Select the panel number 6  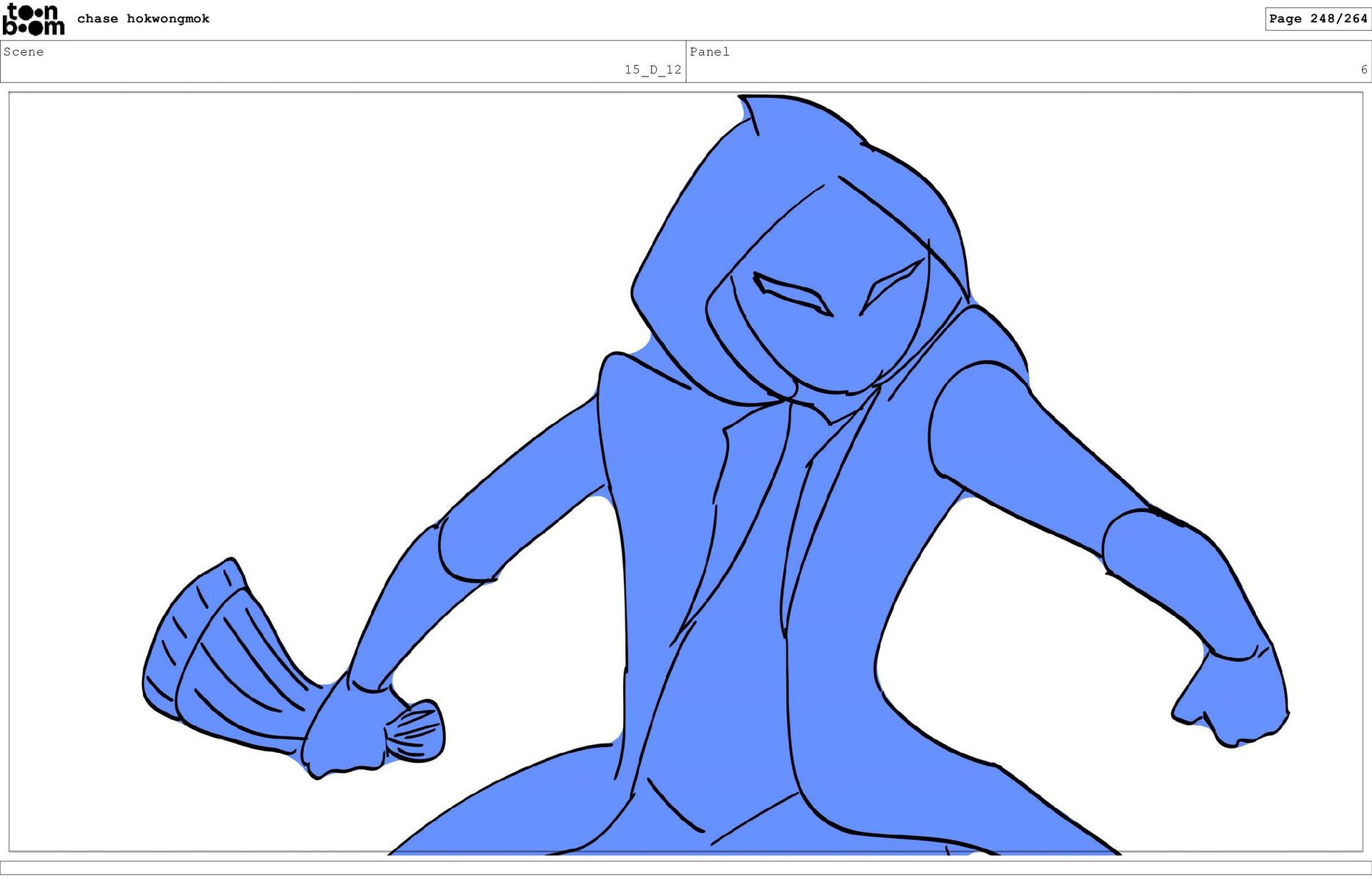1363,69
